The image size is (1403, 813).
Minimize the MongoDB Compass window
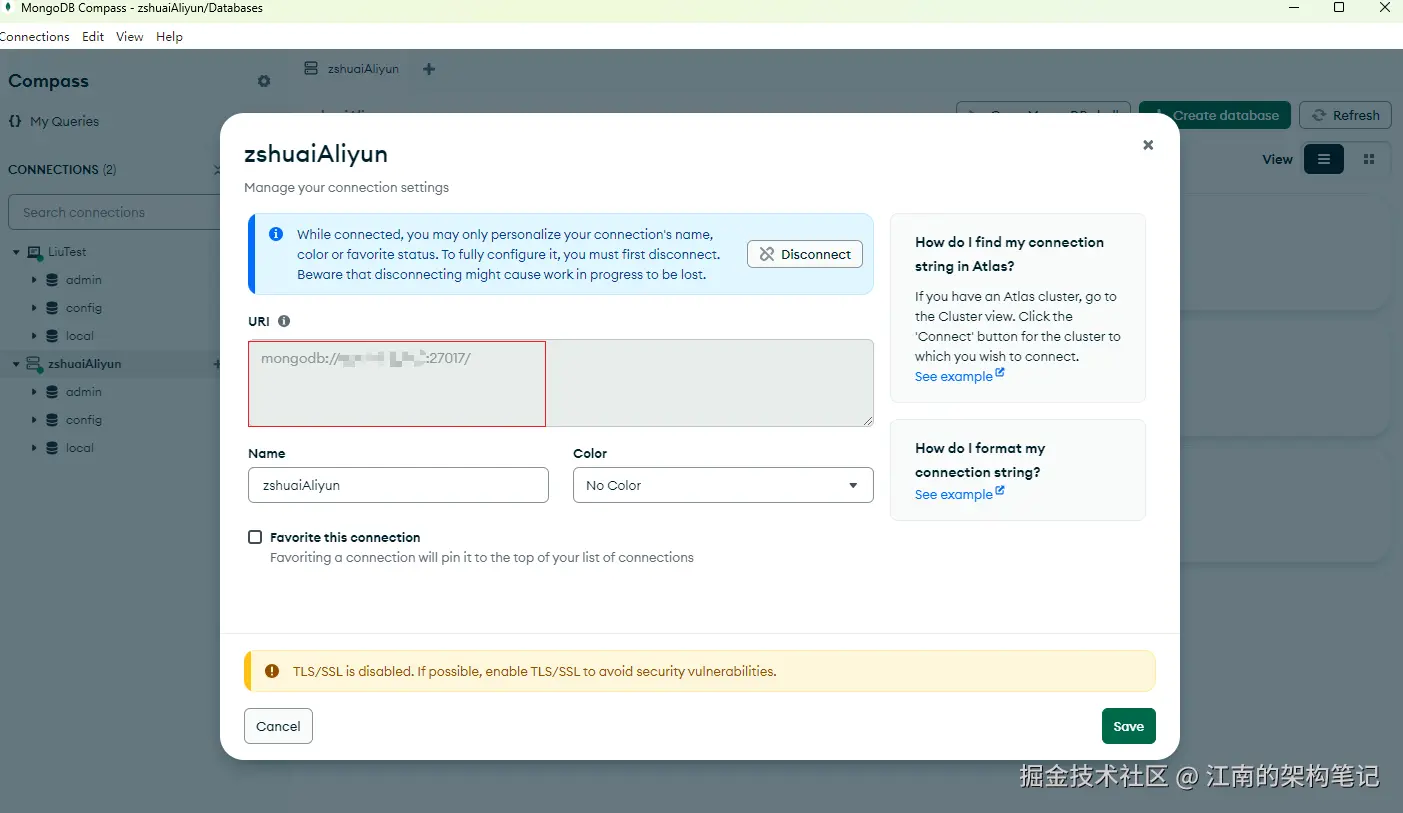(x=1293, y=8)
